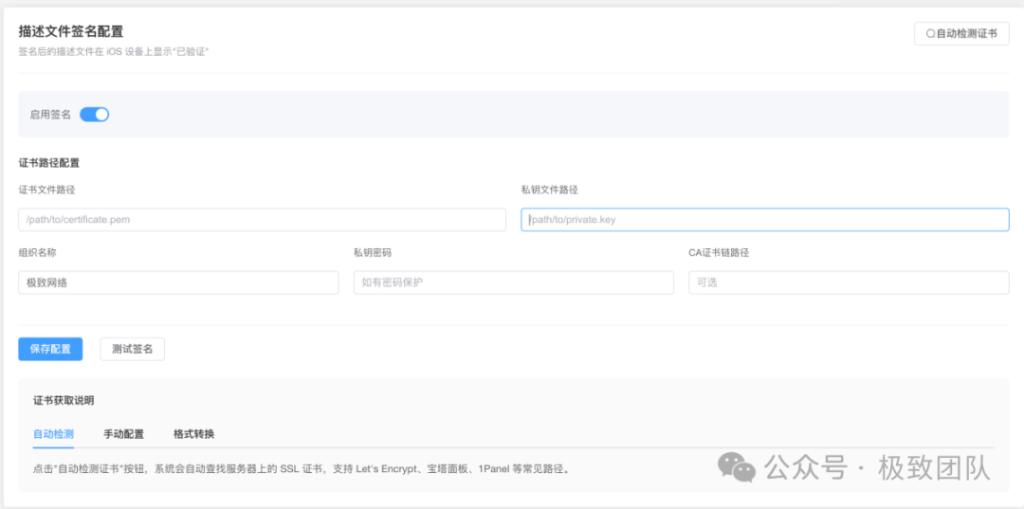Switch to the 自动检测 tab
Screen dimensions: 1024x509
53,434
